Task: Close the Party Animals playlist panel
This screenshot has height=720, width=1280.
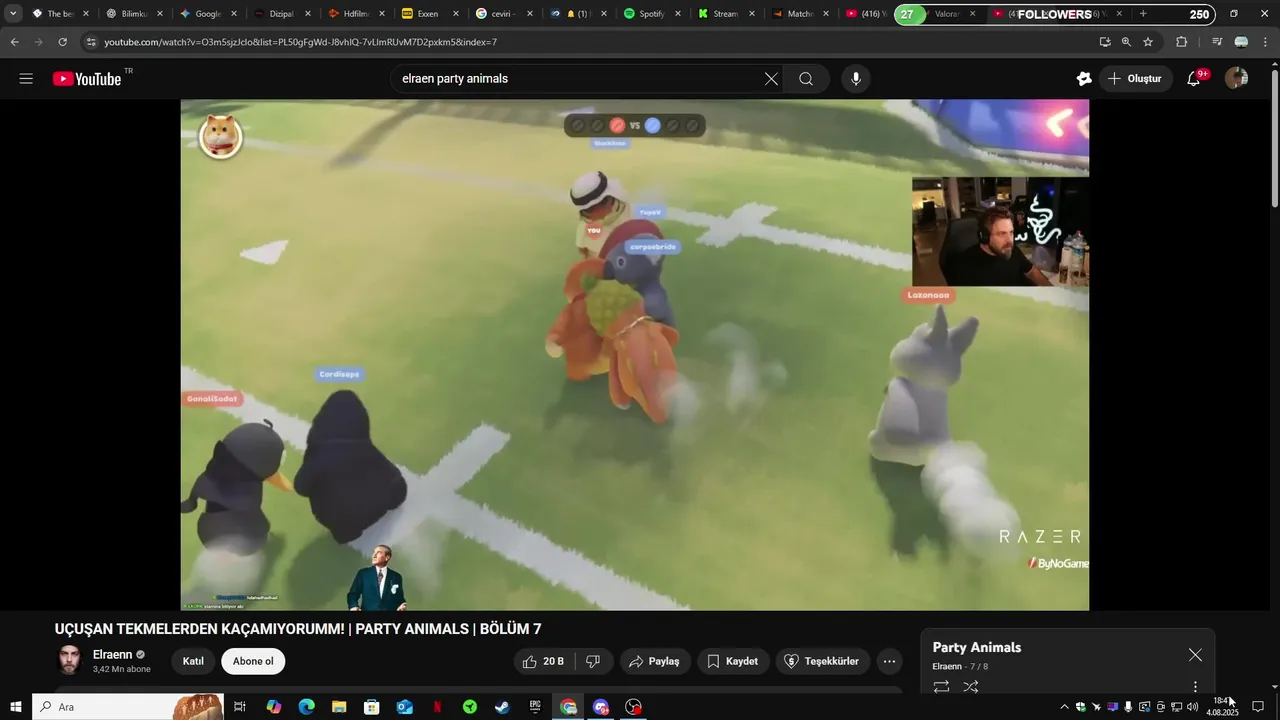Action: 1195,655
